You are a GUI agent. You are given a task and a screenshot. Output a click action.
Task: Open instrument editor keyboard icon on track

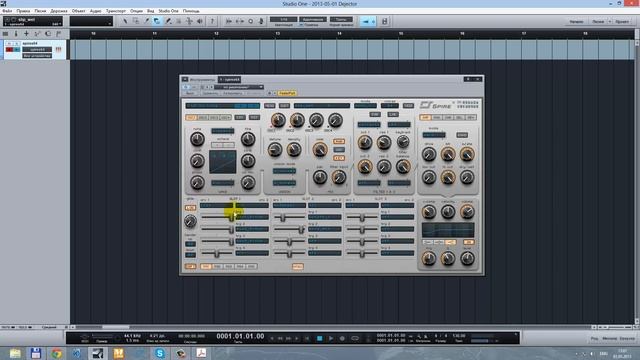[58, 49]
